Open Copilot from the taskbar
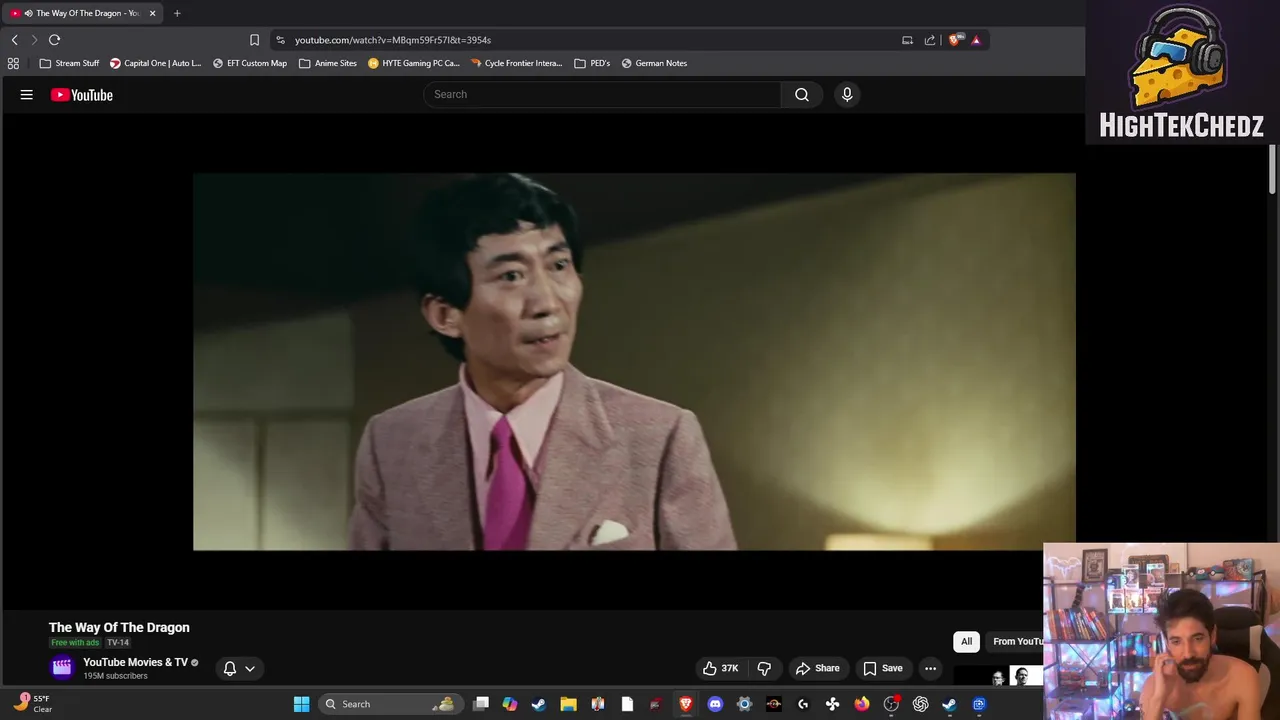 510,704
